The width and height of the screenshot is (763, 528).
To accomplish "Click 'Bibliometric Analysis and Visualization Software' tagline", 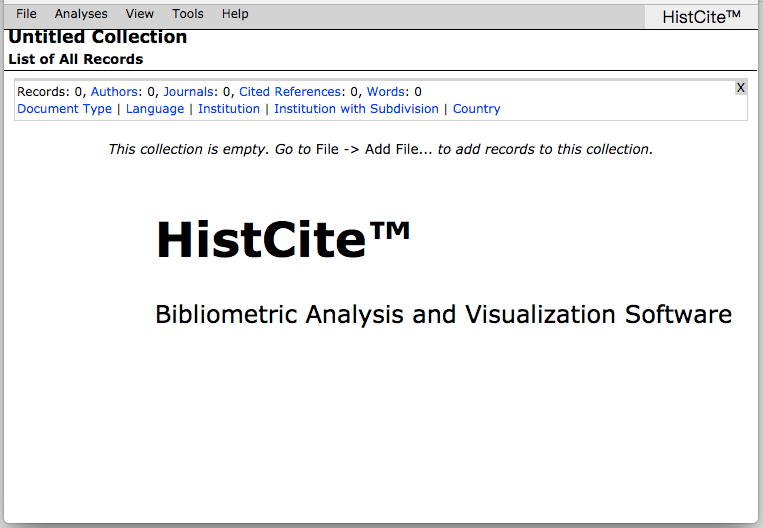I will [443, 314].
